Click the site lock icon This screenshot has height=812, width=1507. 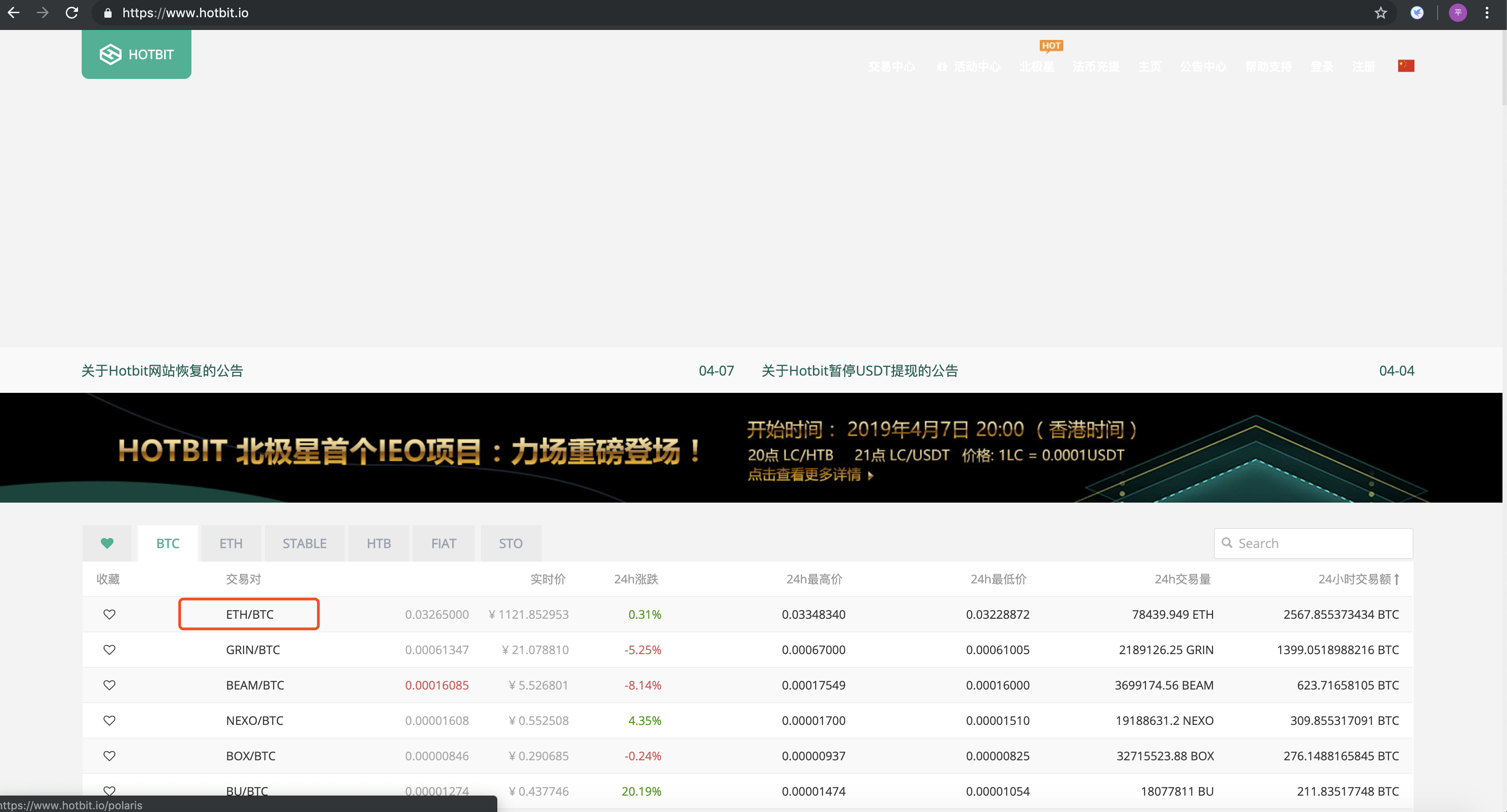[108, 13]
